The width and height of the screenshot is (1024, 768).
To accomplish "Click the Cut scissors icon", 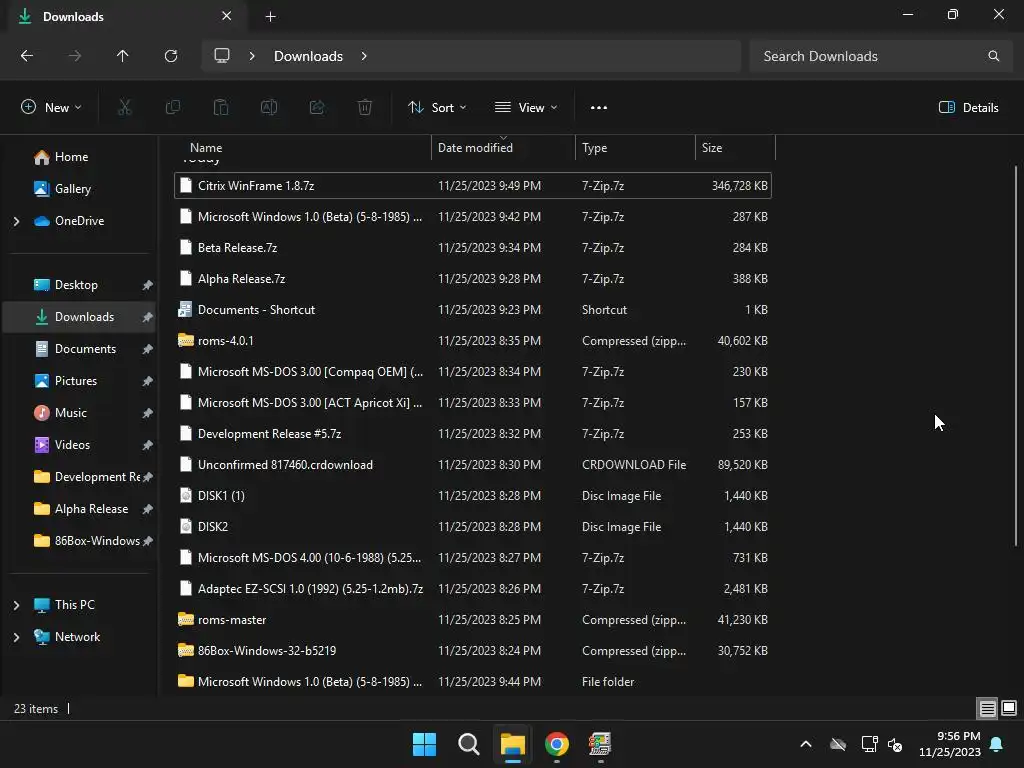I will [x=124, y=107].
